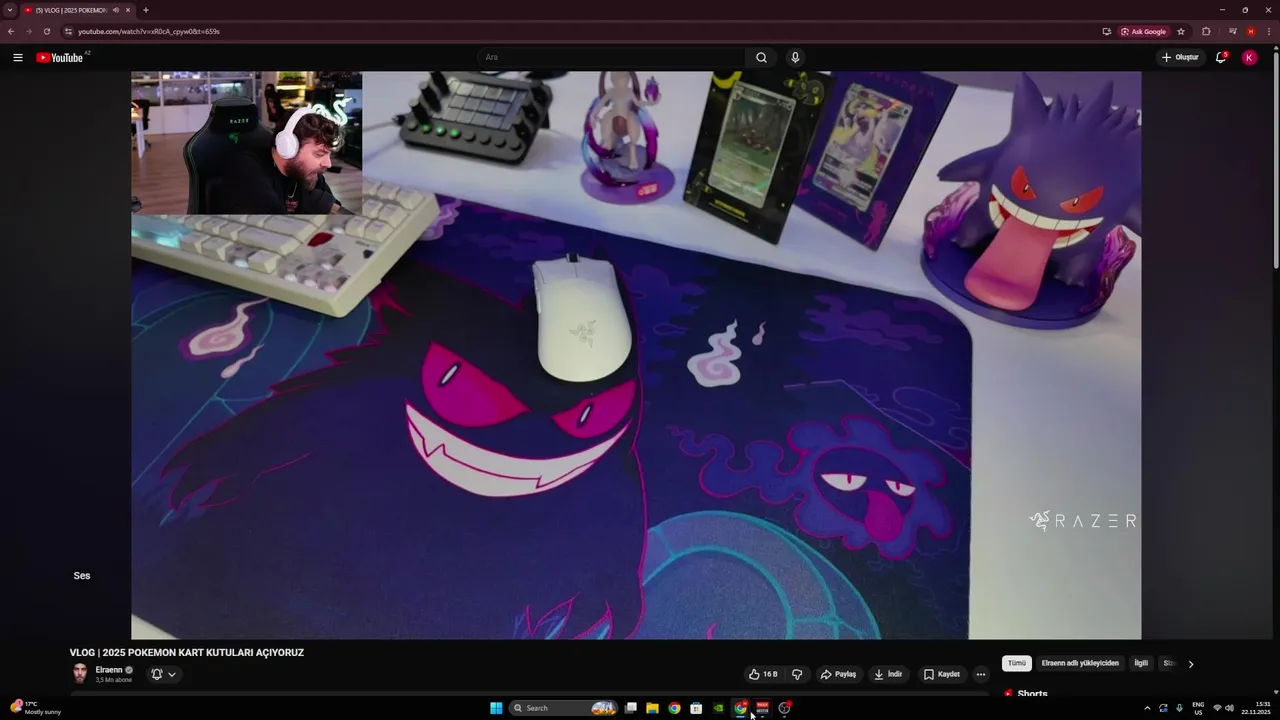Click the search magnifier button
This screenshot has height=720, width=1280.
tap(761, 57)
